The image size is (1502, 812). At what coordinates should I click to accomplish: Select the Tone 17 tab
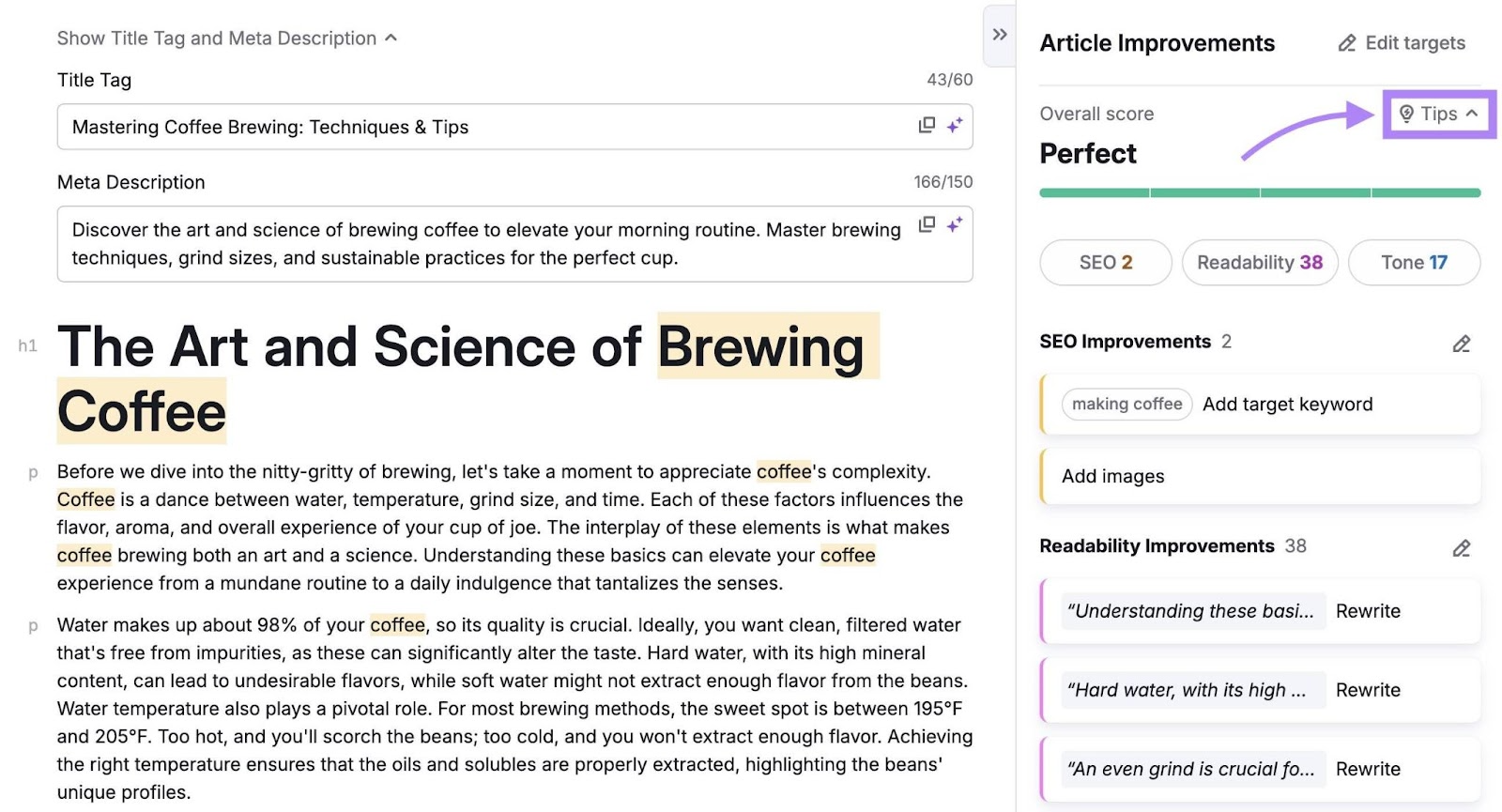click(1413, 263)
